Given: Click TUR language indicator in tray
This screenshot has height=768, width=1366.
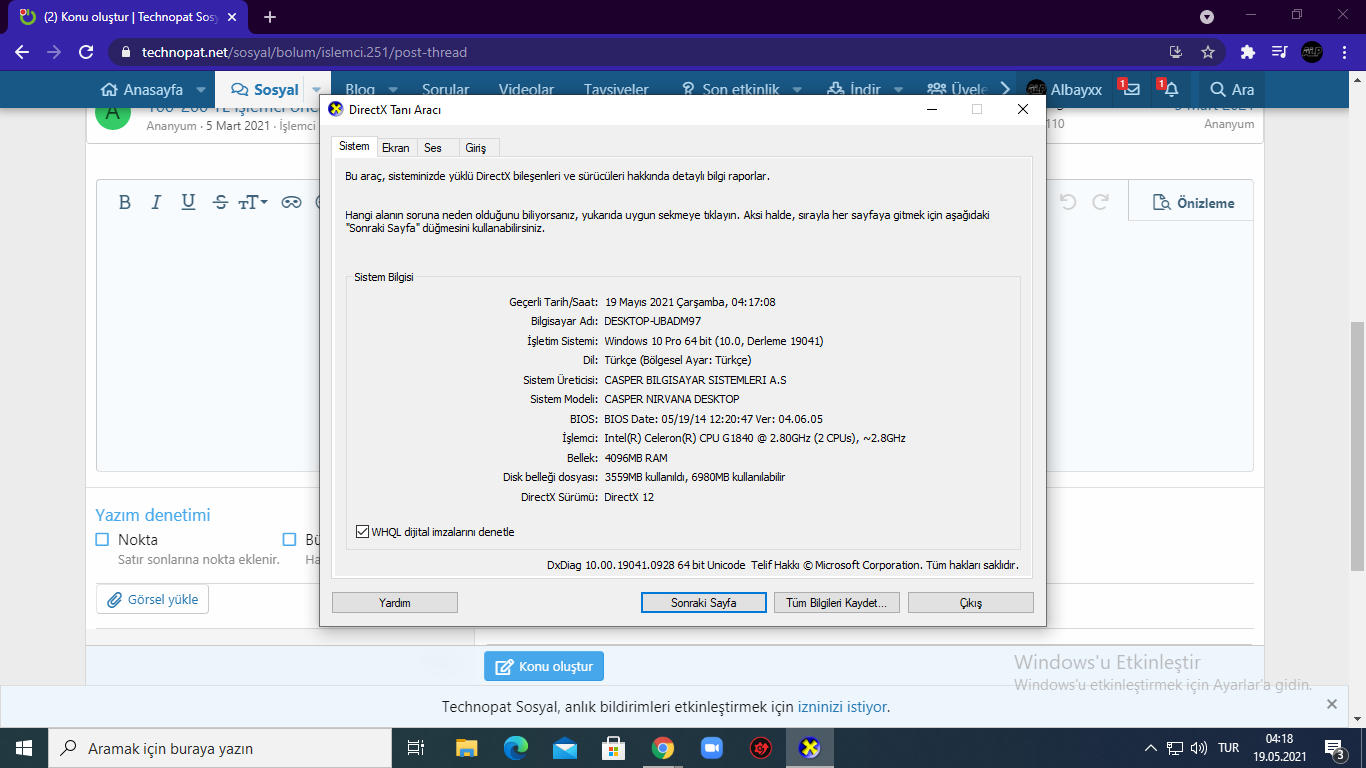Looking at the screenshot, I should [1229, 748].
